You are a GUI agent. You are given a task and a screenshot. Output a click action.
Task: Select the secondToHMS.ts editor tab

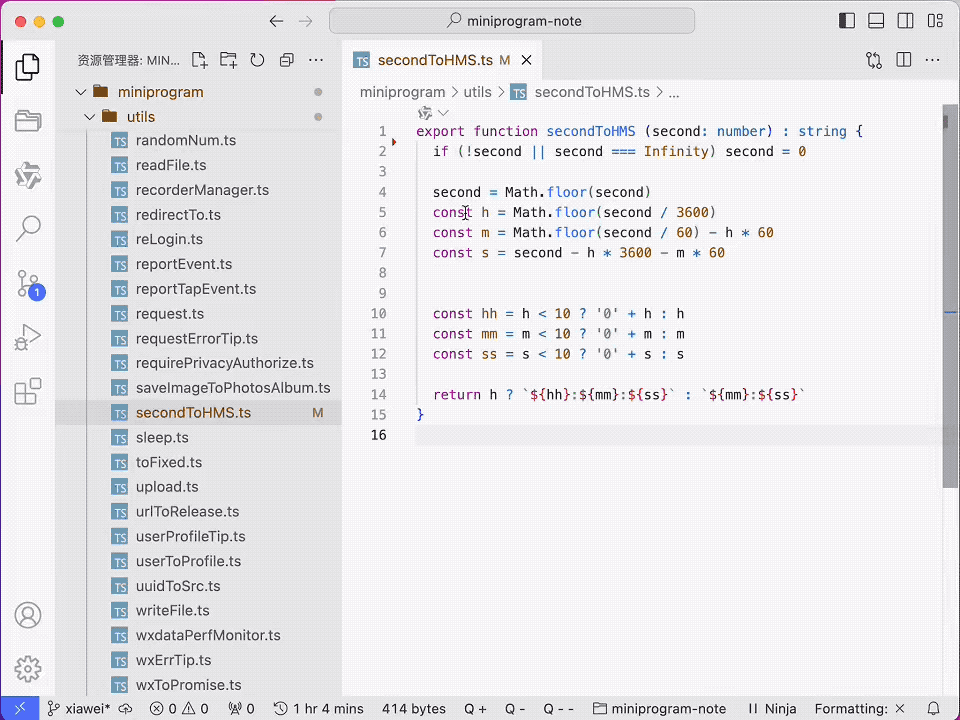[x=434, y=60]
